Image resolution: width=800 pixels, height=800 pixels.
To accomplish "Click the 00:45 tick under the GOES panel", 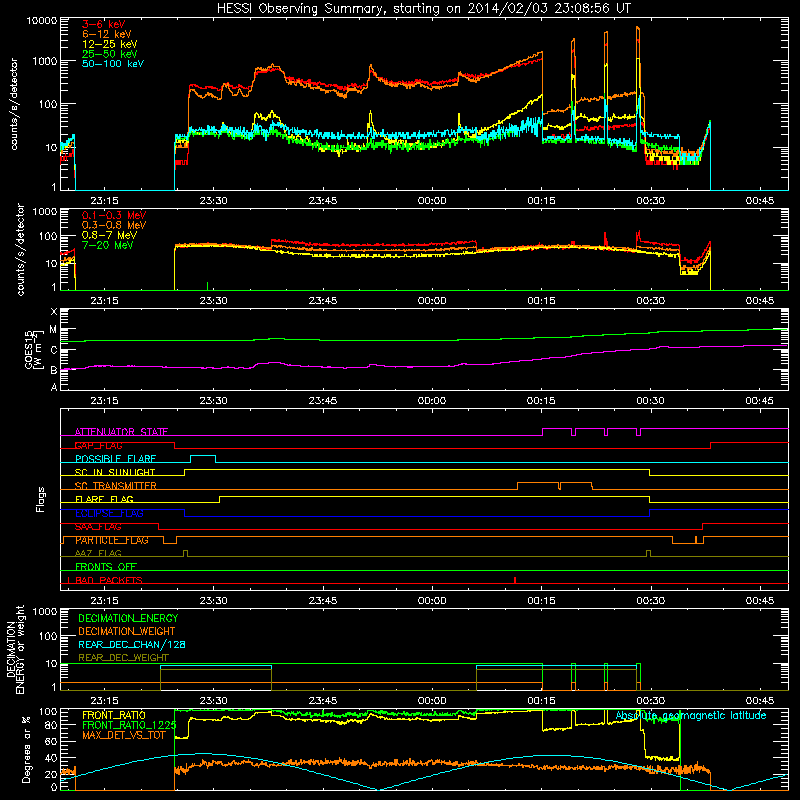I will (760, 401).
